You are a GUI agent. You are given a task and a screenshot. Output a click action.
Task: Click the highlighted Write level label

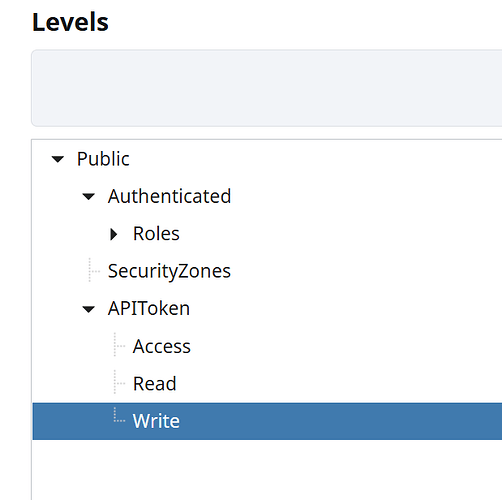coord(156,421)
